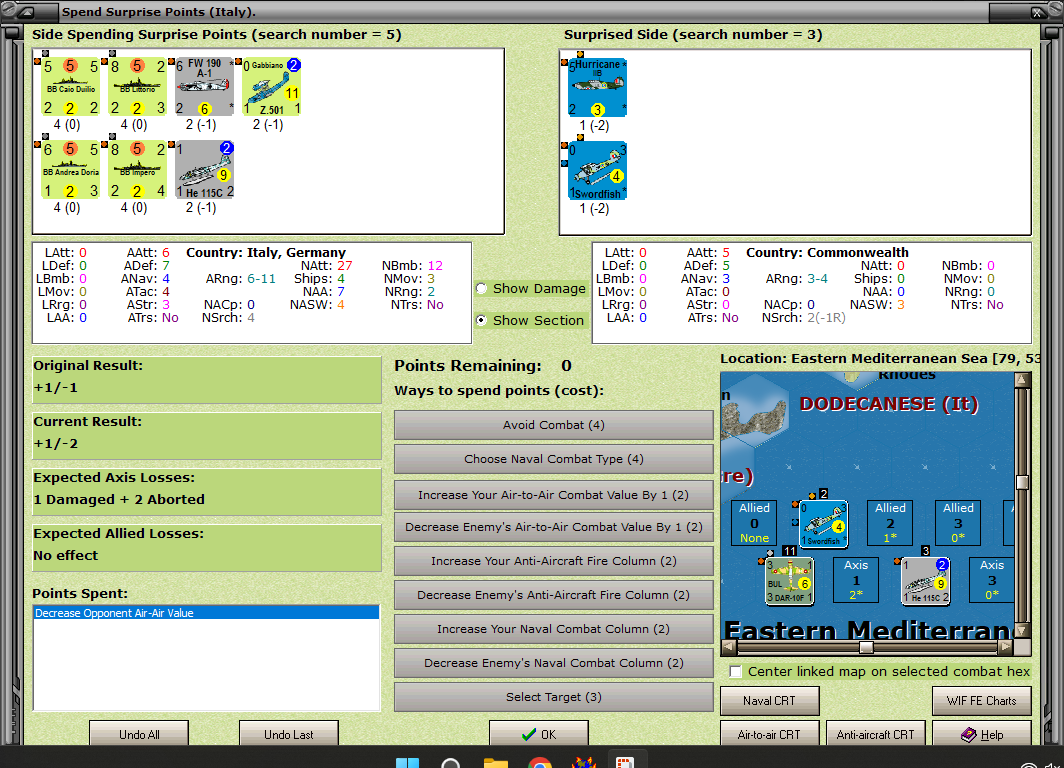Select the BB Impero battleship counter
The height and width of the screenshot is (768, 1064).
[x=137, y=170]
